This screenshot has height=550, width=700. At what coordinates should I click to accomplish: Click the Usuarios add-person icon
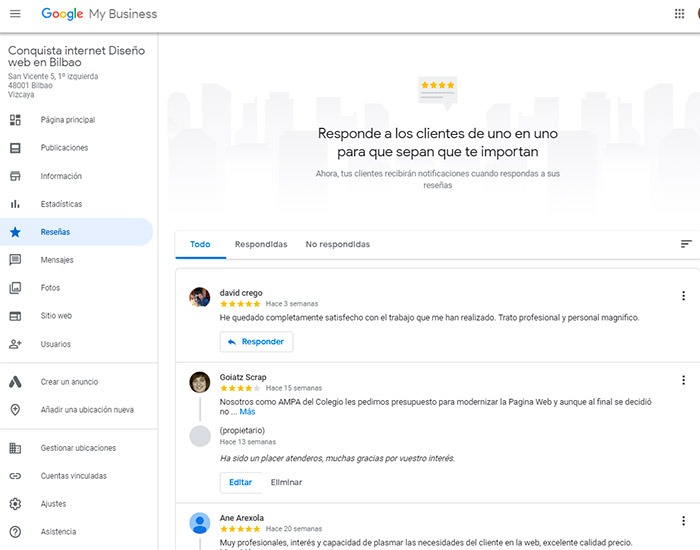[15, 344]
